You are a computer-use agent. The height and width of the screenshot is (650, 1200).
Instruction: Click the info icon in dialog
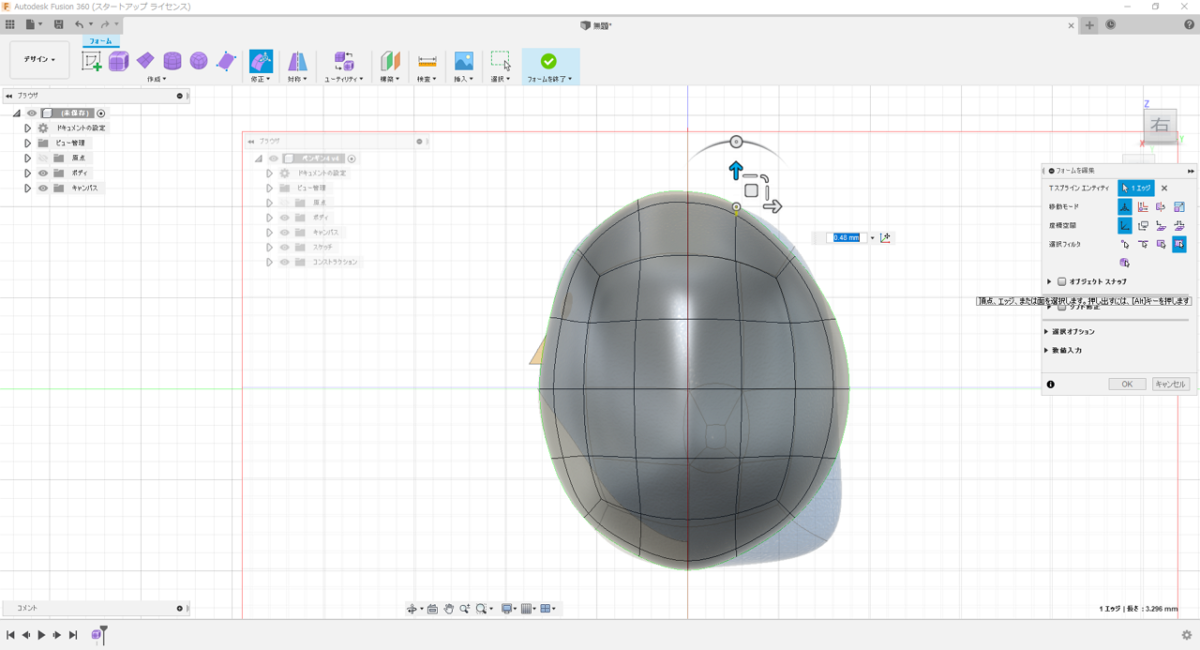point(1051,384)
